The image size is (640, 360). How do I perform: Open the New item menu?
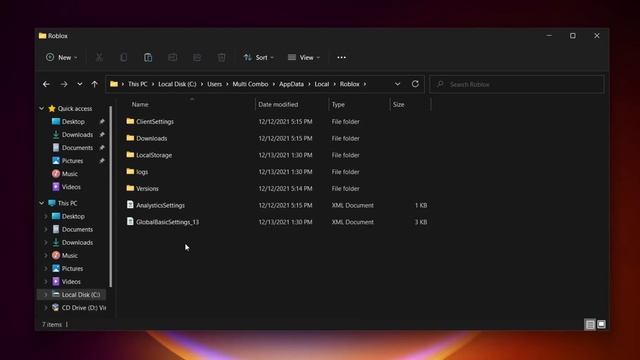[62, 58]
